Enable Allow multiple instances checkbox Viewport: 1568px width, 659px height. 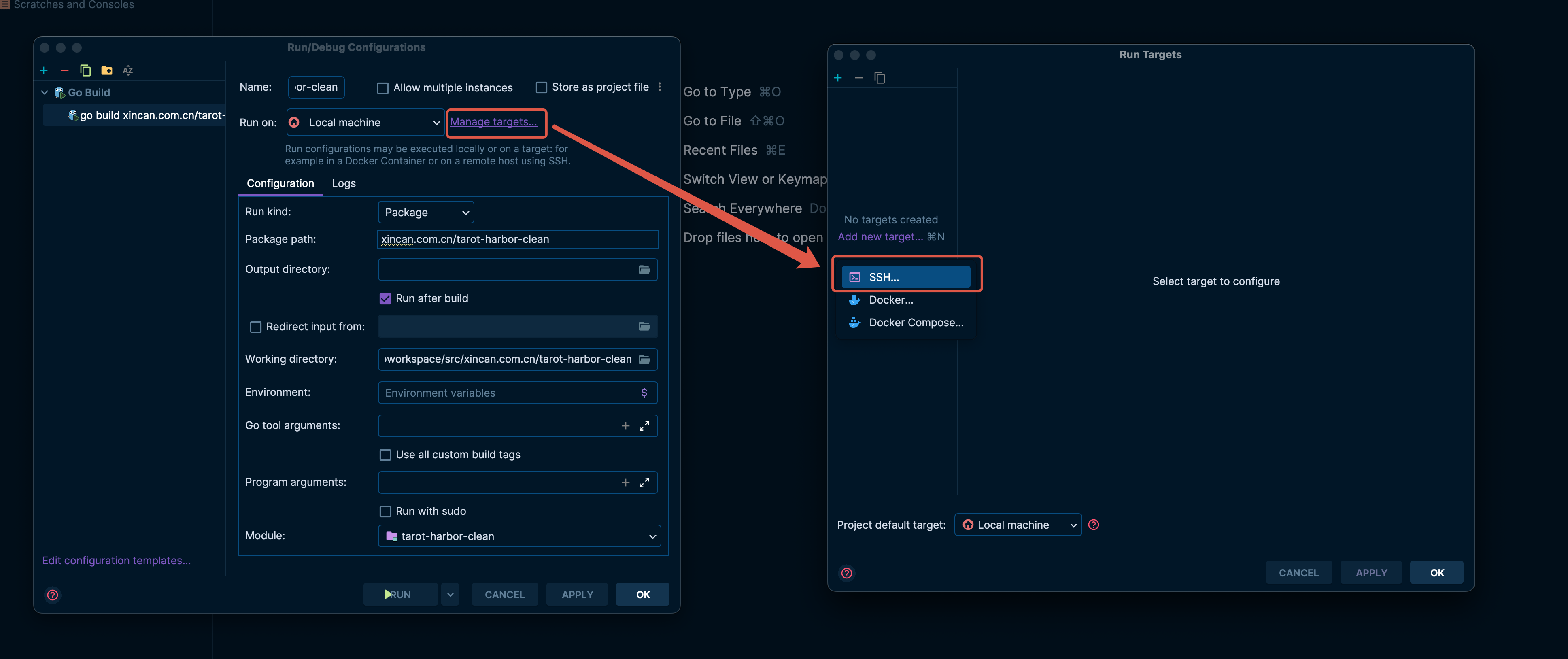(x=383, y=88)
